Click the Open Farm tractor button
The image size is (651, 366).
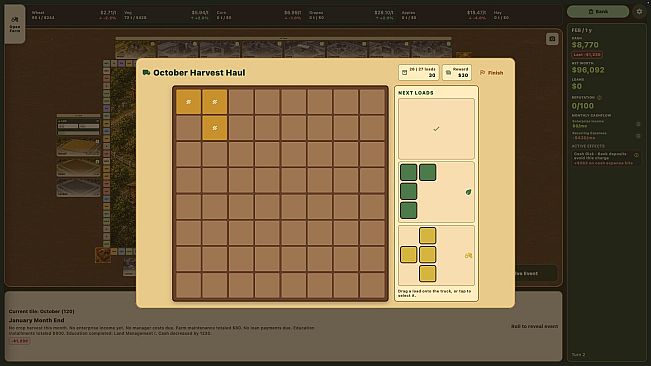(15, 24)
